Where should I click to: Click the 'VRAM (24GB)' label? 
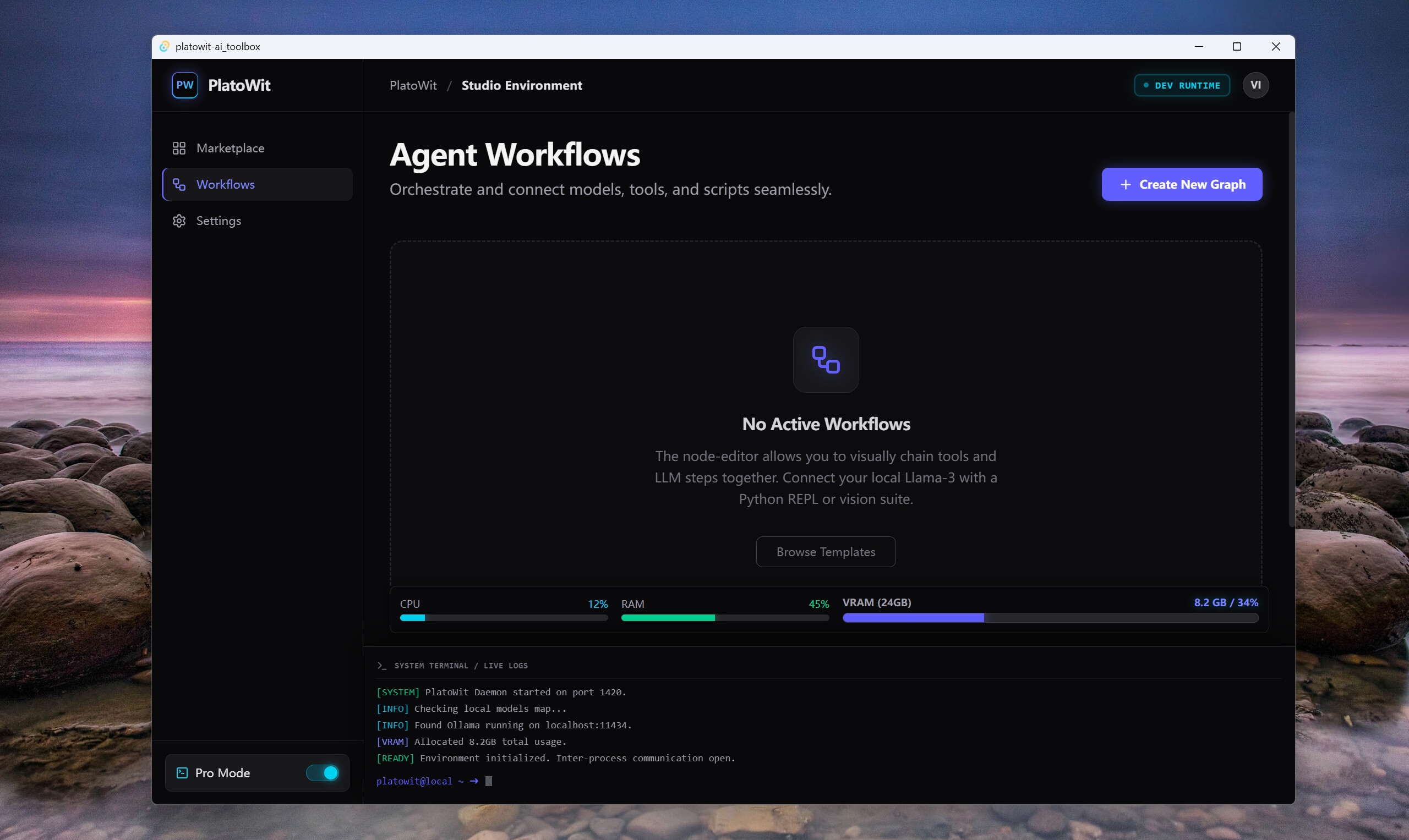[877, 602]
